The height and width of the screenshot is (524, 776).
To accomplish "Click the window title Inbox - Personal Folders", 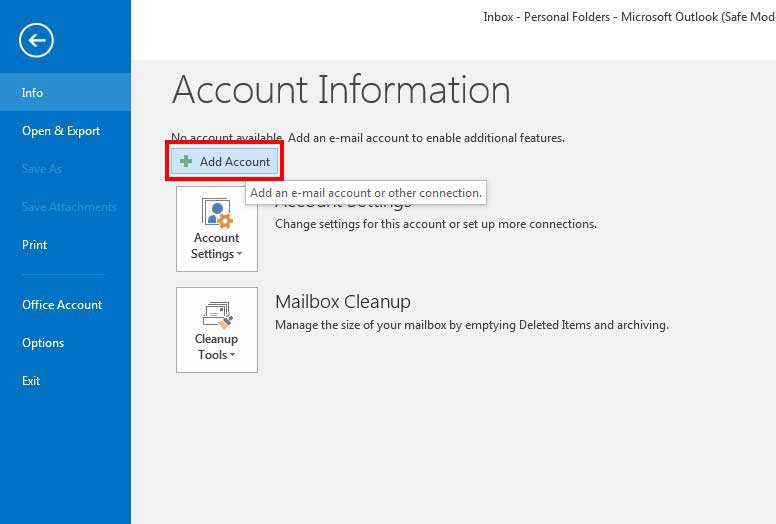I will (630, 17).
